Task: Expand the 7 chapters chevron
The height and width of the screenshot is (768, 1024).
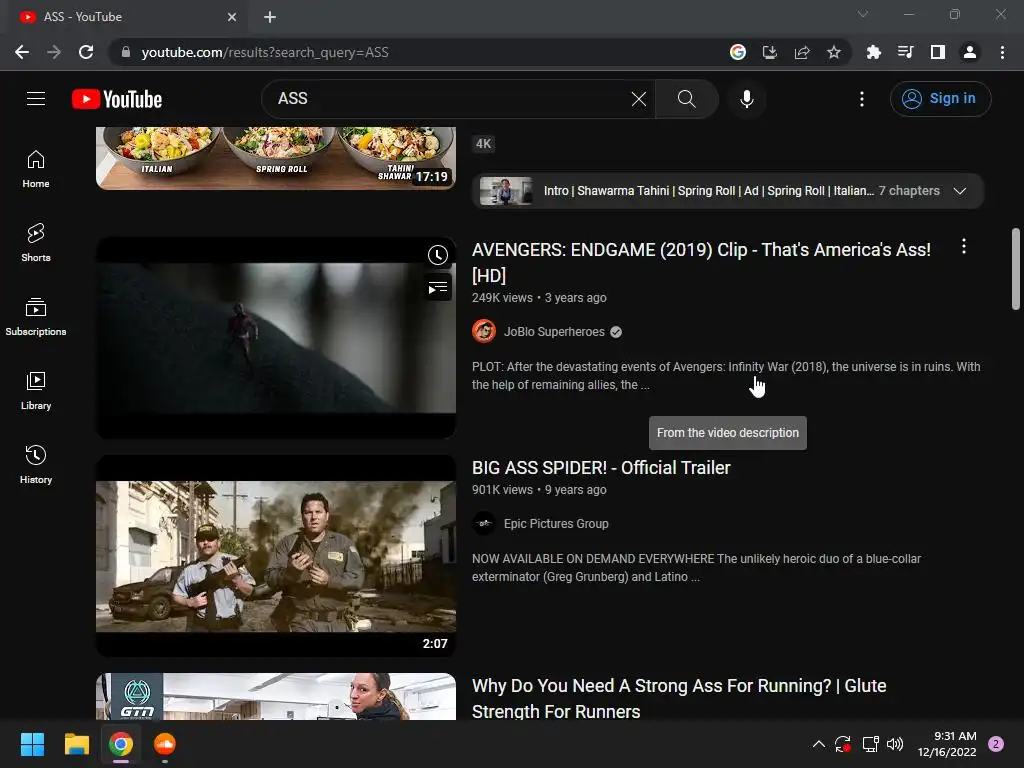Action: coord(959,191)
